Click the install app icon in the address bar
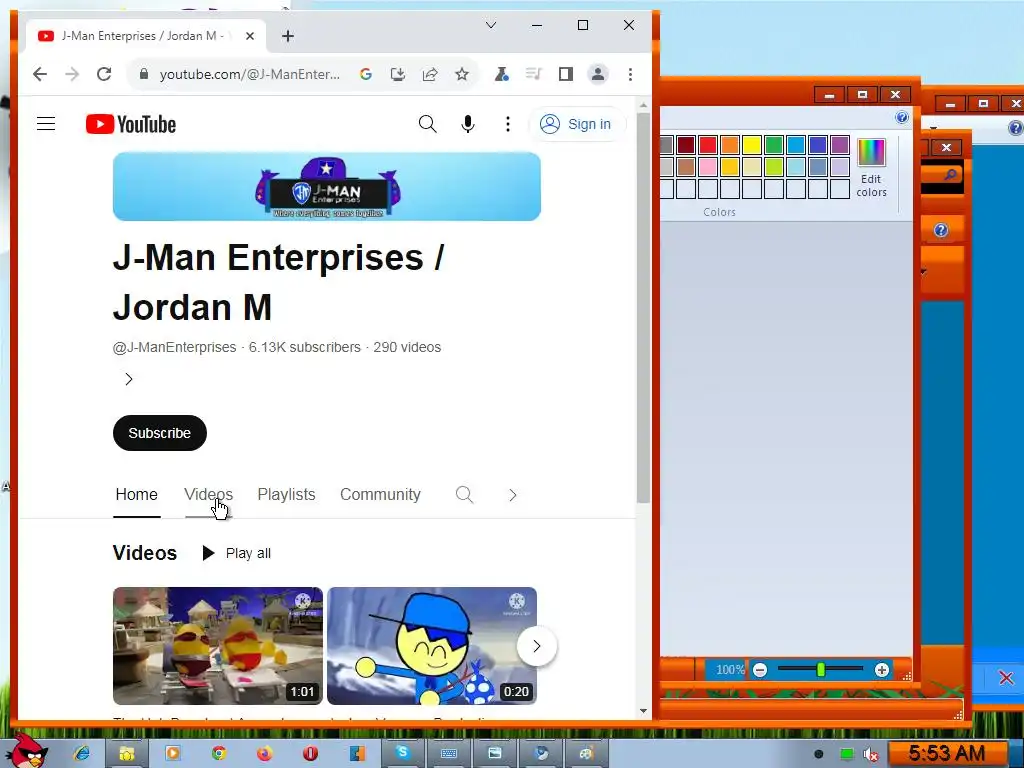The width and height of the screenshot is (1024, 768). click(x=398, y=74)
